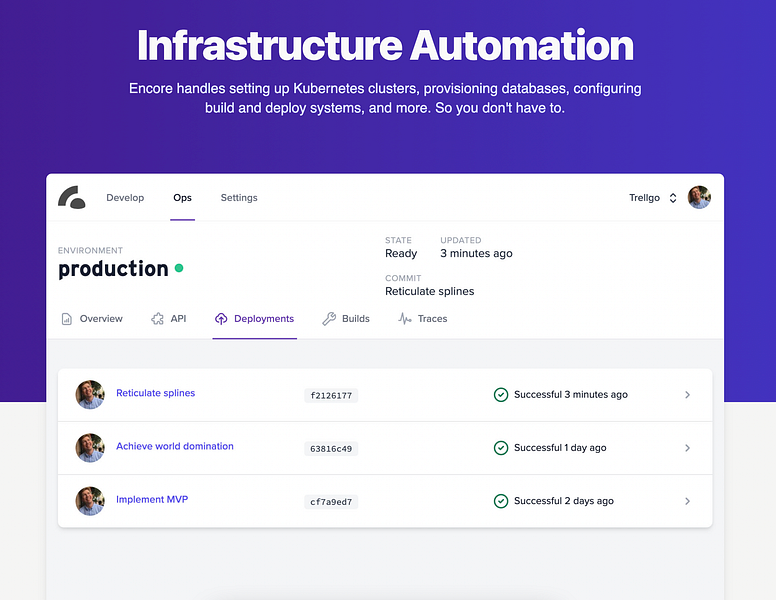Click author avatar on Achieve world domination row
This screenshot has height=600, width=776.
pos(90,448)
